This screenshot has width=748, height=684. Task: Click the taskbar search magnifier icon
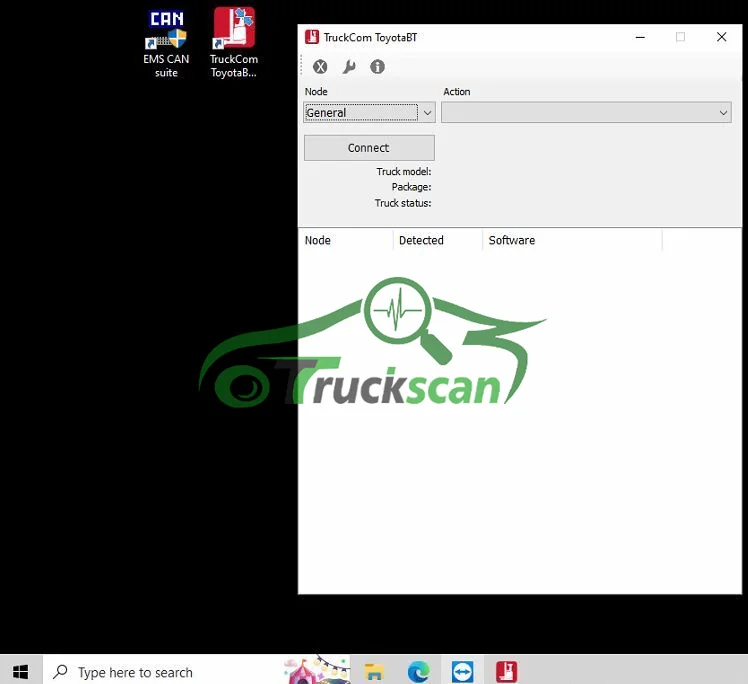click(61, 672)
